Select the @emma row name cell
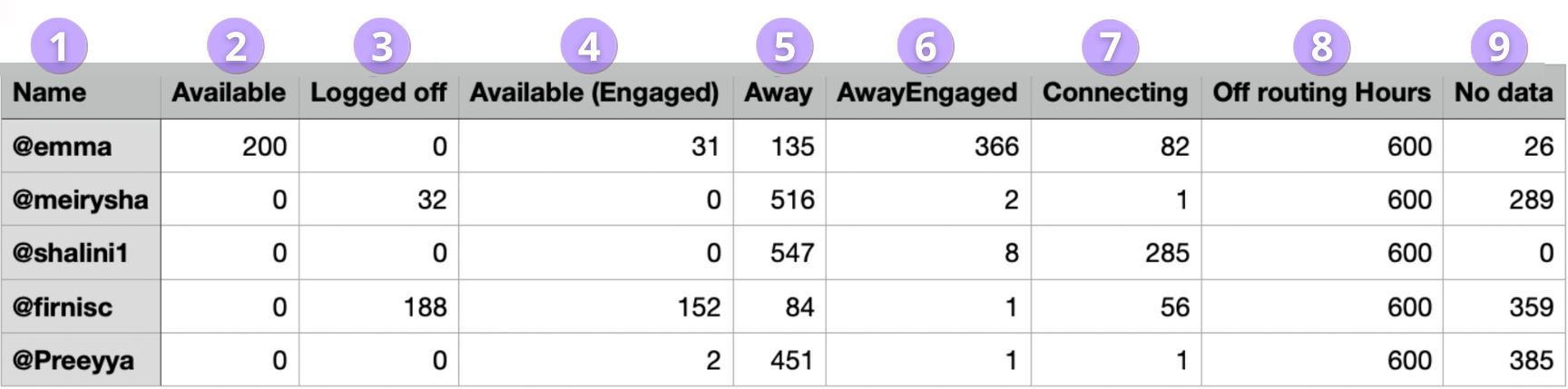This screenshot has height=389, width=1568. pos(62,146)
